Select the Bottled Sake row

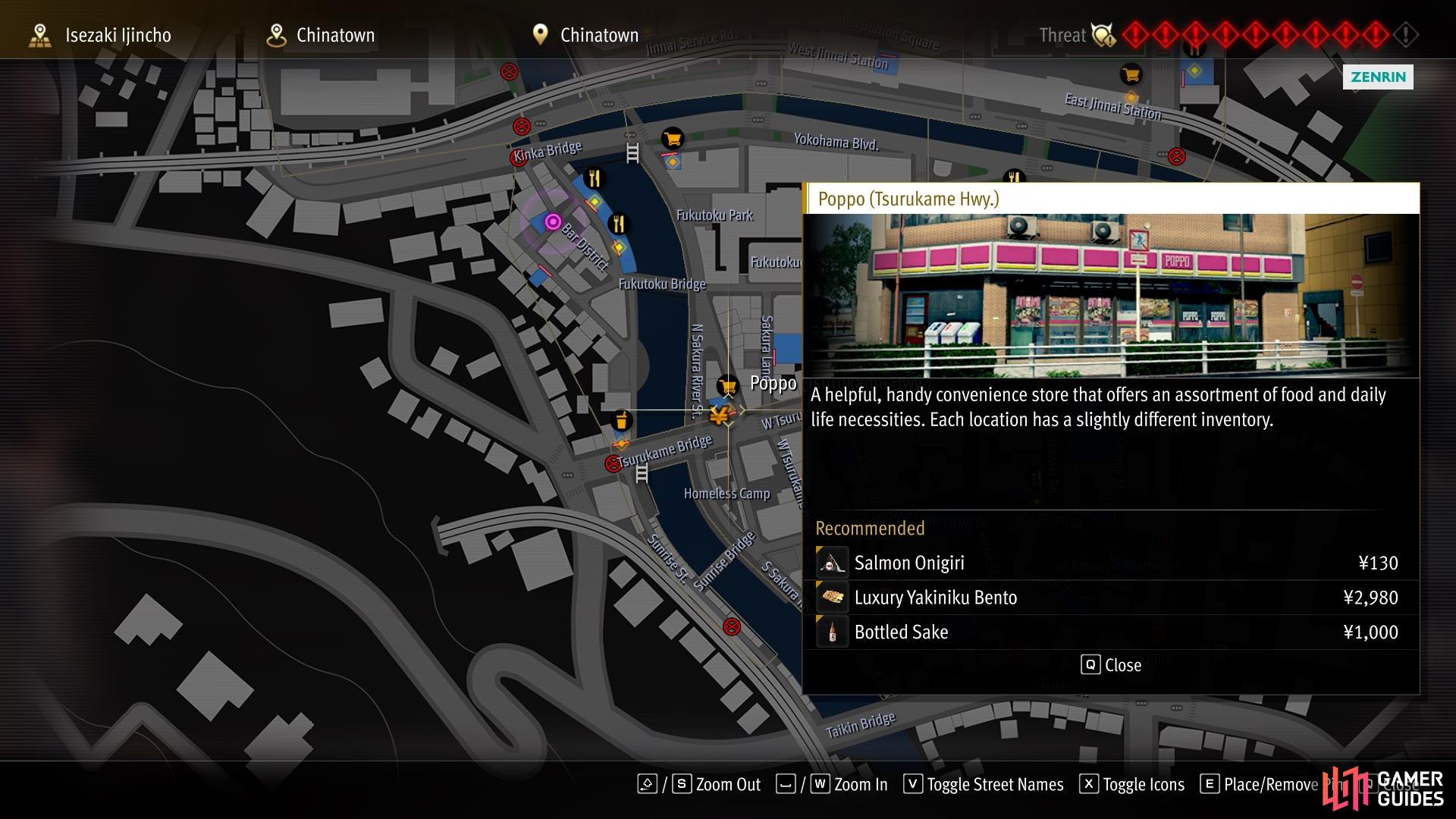[1111, 632]
